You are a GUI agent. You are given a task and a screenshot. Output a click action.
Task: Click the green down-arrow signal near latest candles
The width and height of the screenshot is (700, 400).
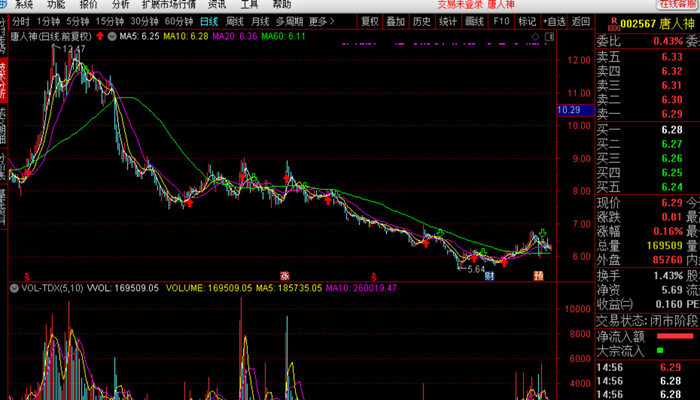[542, 233]
